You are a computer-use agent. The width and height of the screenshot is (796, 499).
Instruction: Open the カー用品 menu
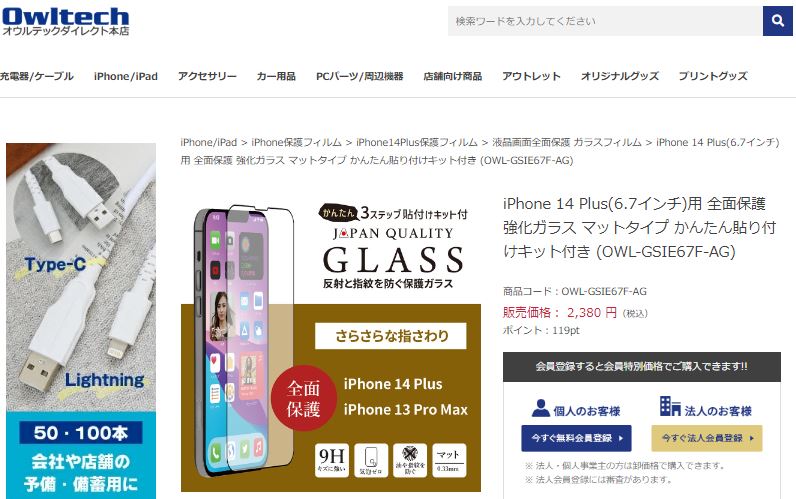[276, 76]
